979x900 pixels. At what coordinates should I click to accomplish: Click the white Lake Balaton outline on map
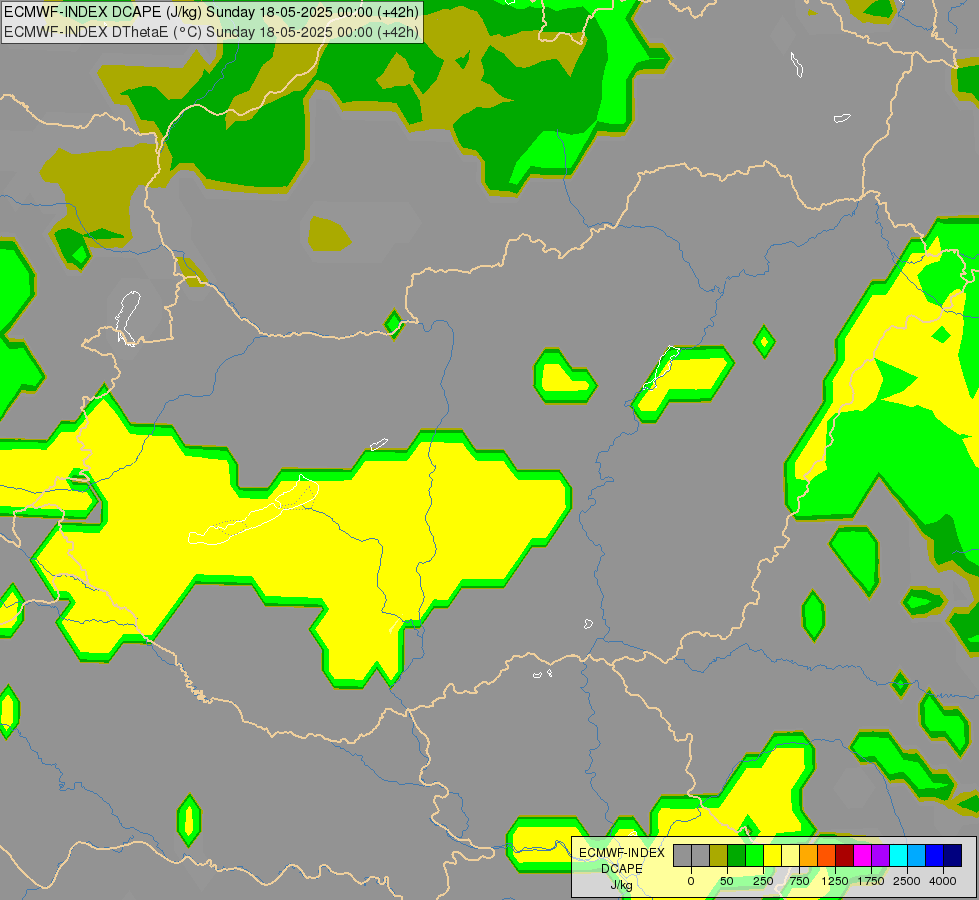(253, 513)
